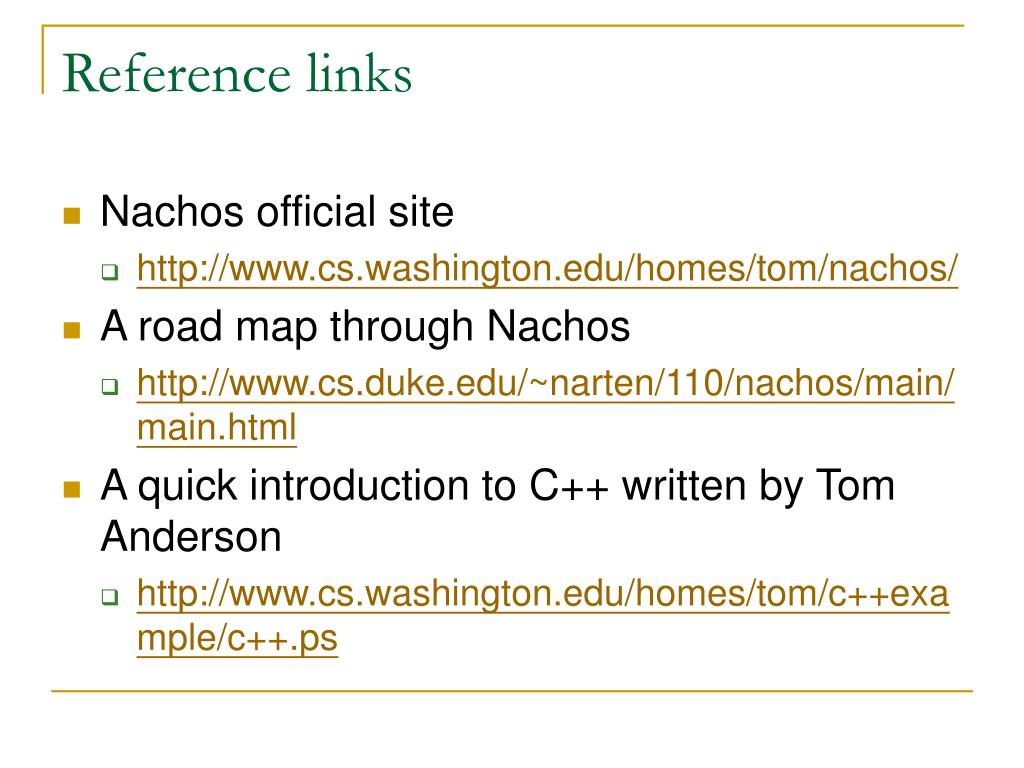Click the gold horizontal line at slide bottom
Screen dimensions: 1024x768
click(512, 690)
